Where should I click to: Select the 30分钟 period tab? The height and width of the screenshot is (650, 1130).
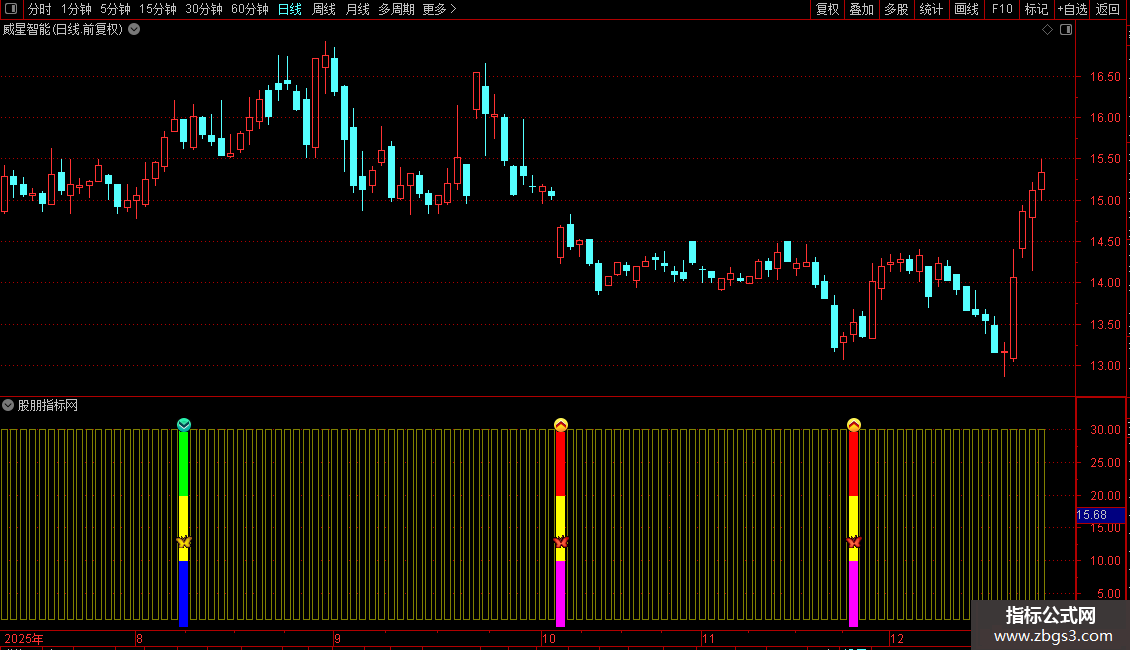pyautogui.click(x=204, y=9)
